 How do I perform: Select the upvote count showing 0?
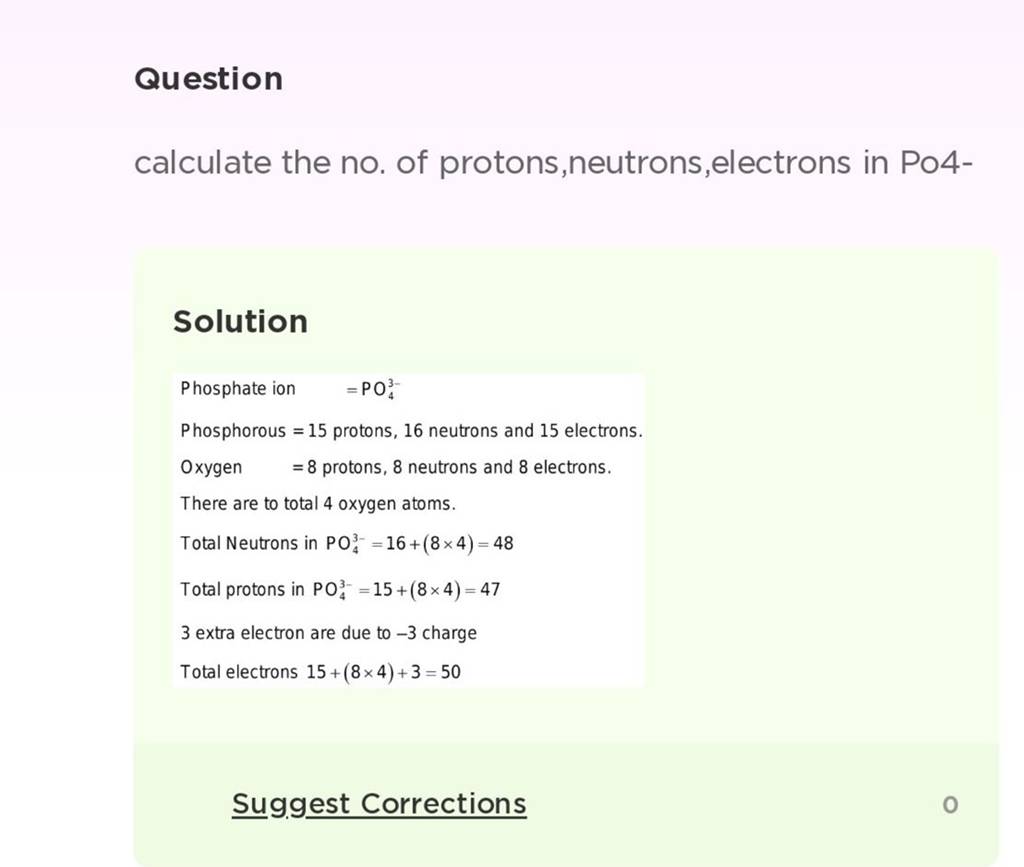click(x=950, y=803)
